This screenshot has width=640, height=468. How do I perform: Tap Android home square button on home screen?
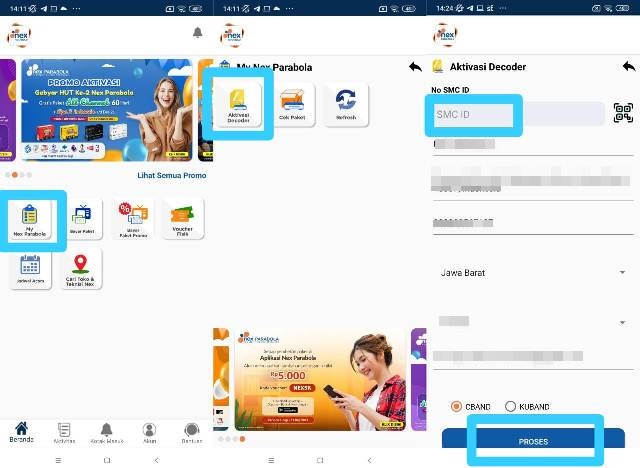(x=107, y=460)
